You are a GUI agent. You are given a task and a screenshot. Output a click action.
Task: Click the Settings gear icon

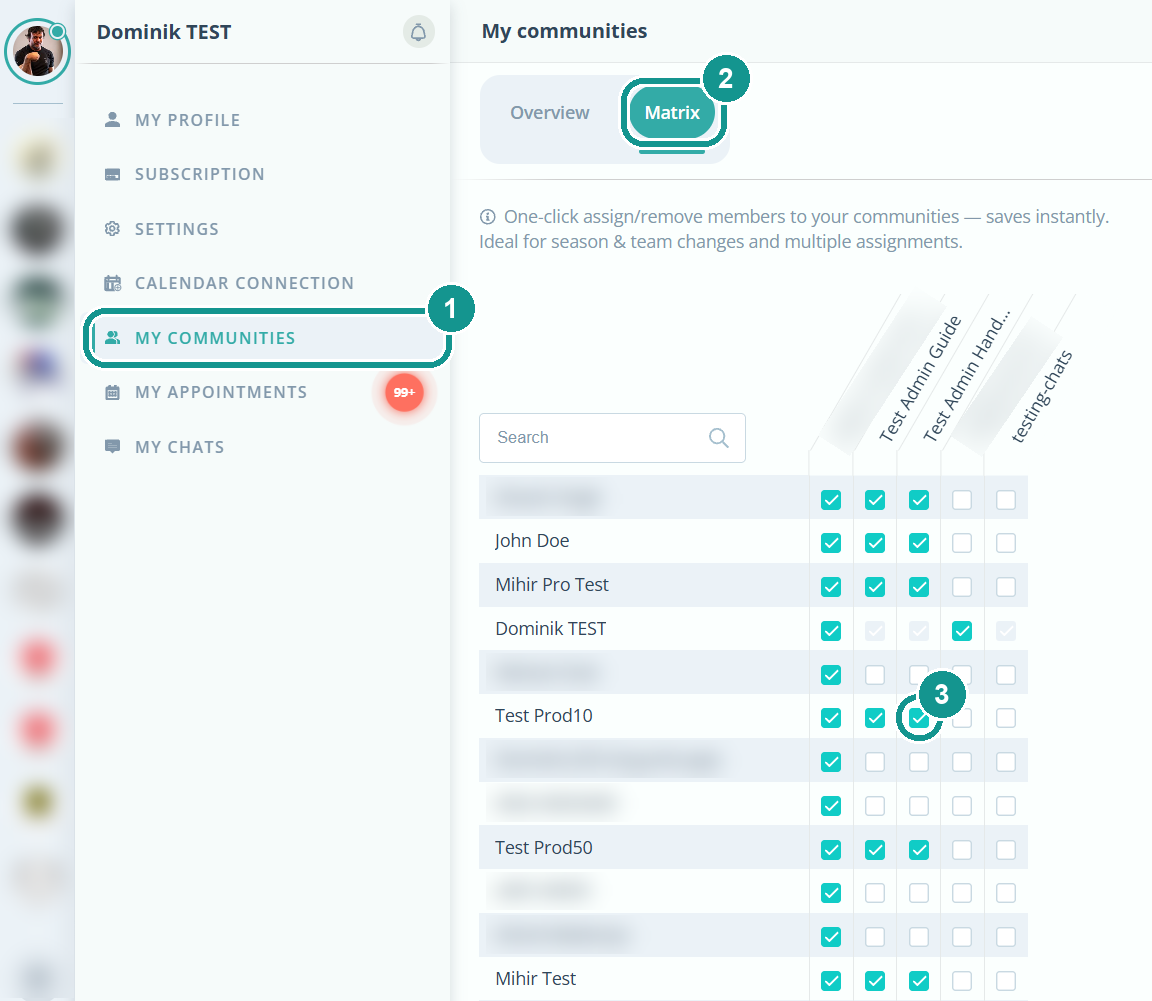click(112, 229)
